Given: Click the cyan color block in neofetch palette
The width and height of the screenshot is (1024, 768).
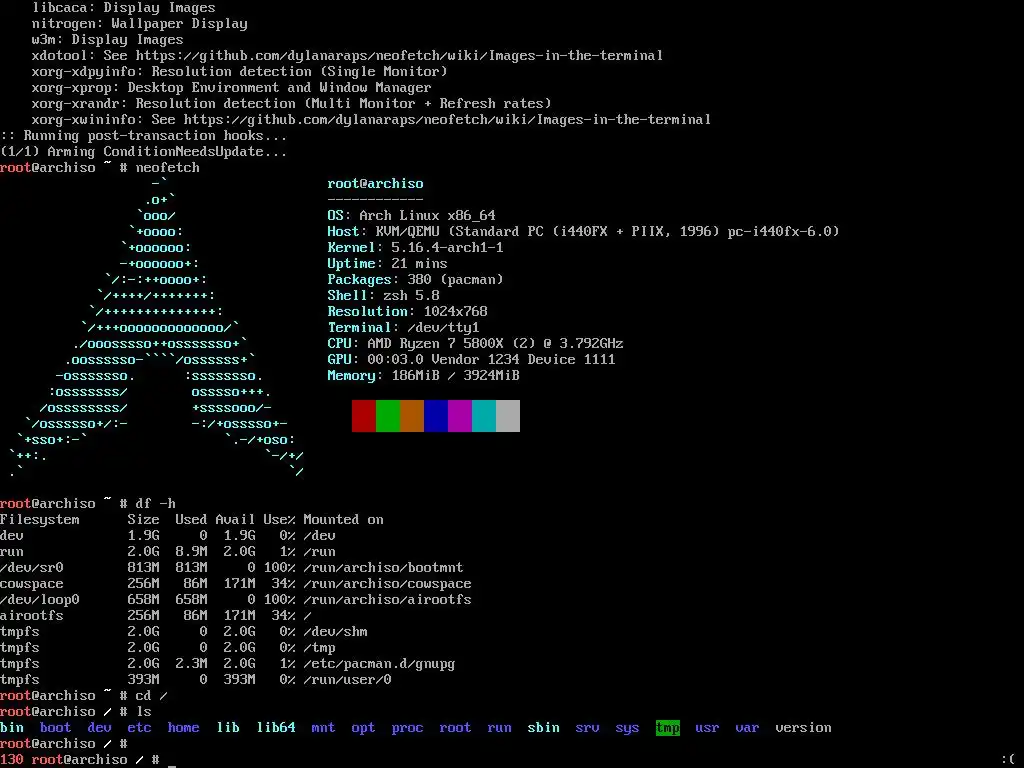Looking at the screenshot, I should 484,416.
